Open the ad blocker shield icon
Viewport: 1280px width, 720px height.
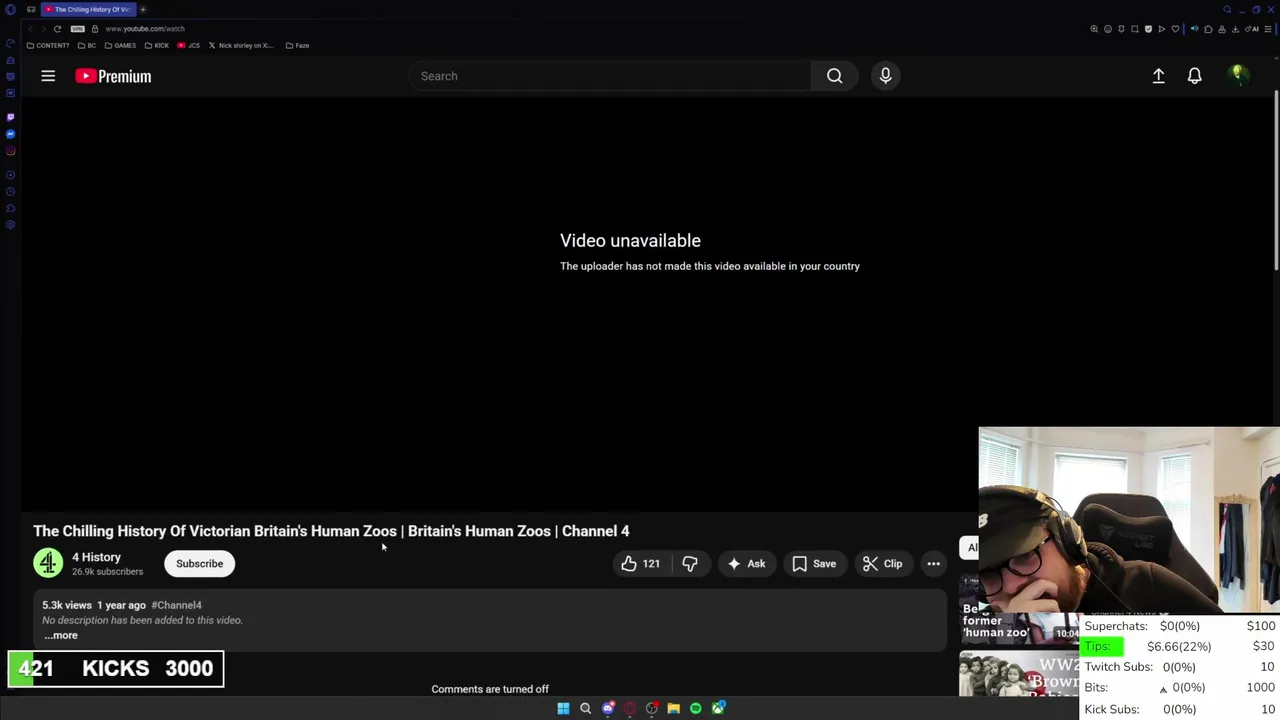pyautogui.click(x=1148, y=29)
